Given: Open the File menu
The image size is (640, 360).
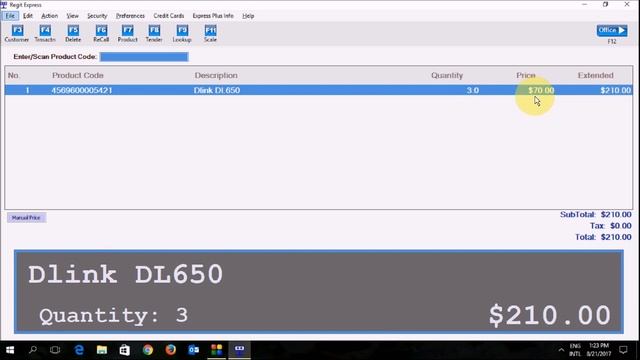Looking at the screenshot, I should coord(10,16).
